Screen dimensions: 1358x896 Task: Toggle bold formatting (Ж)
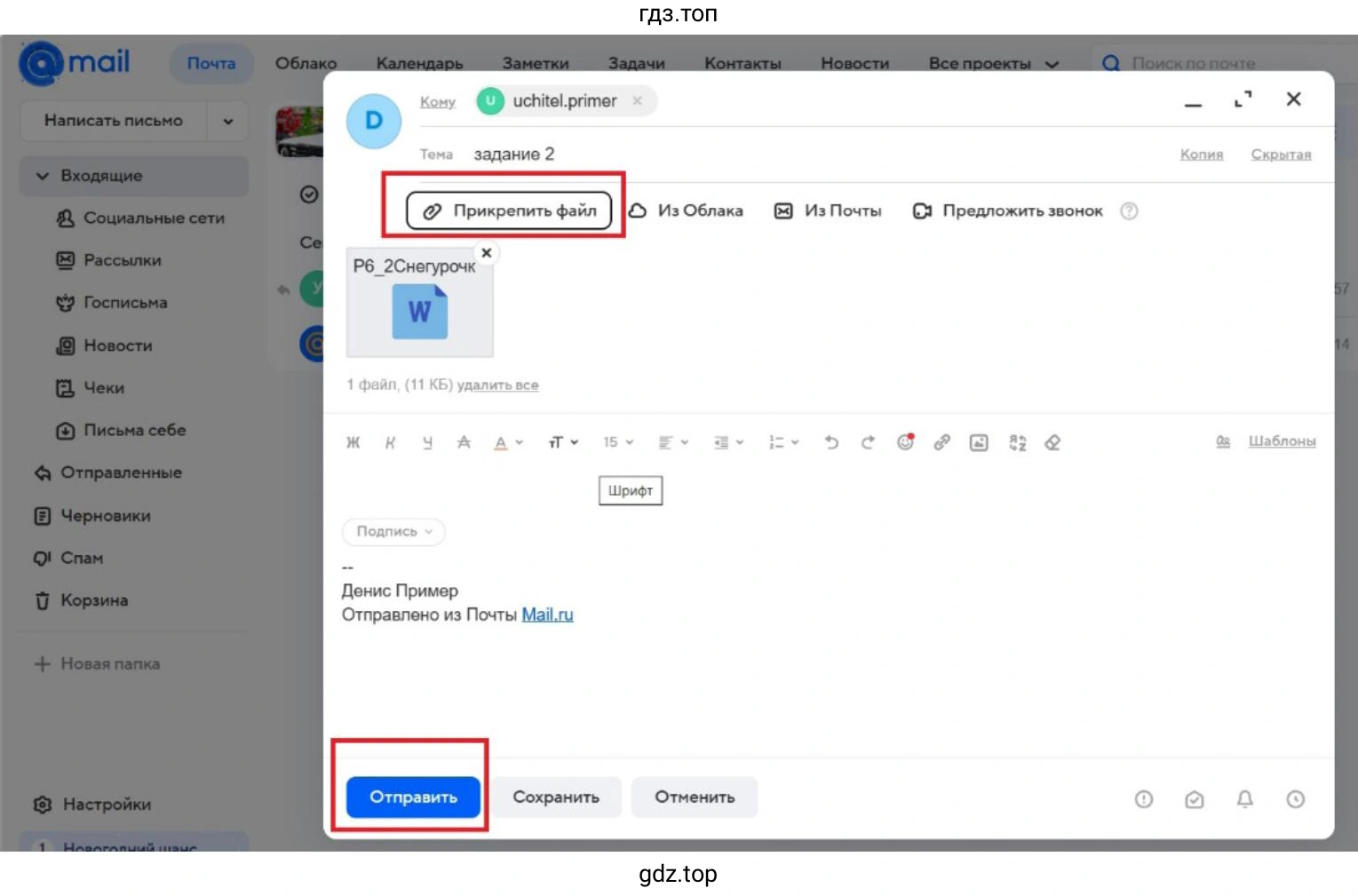353,442
